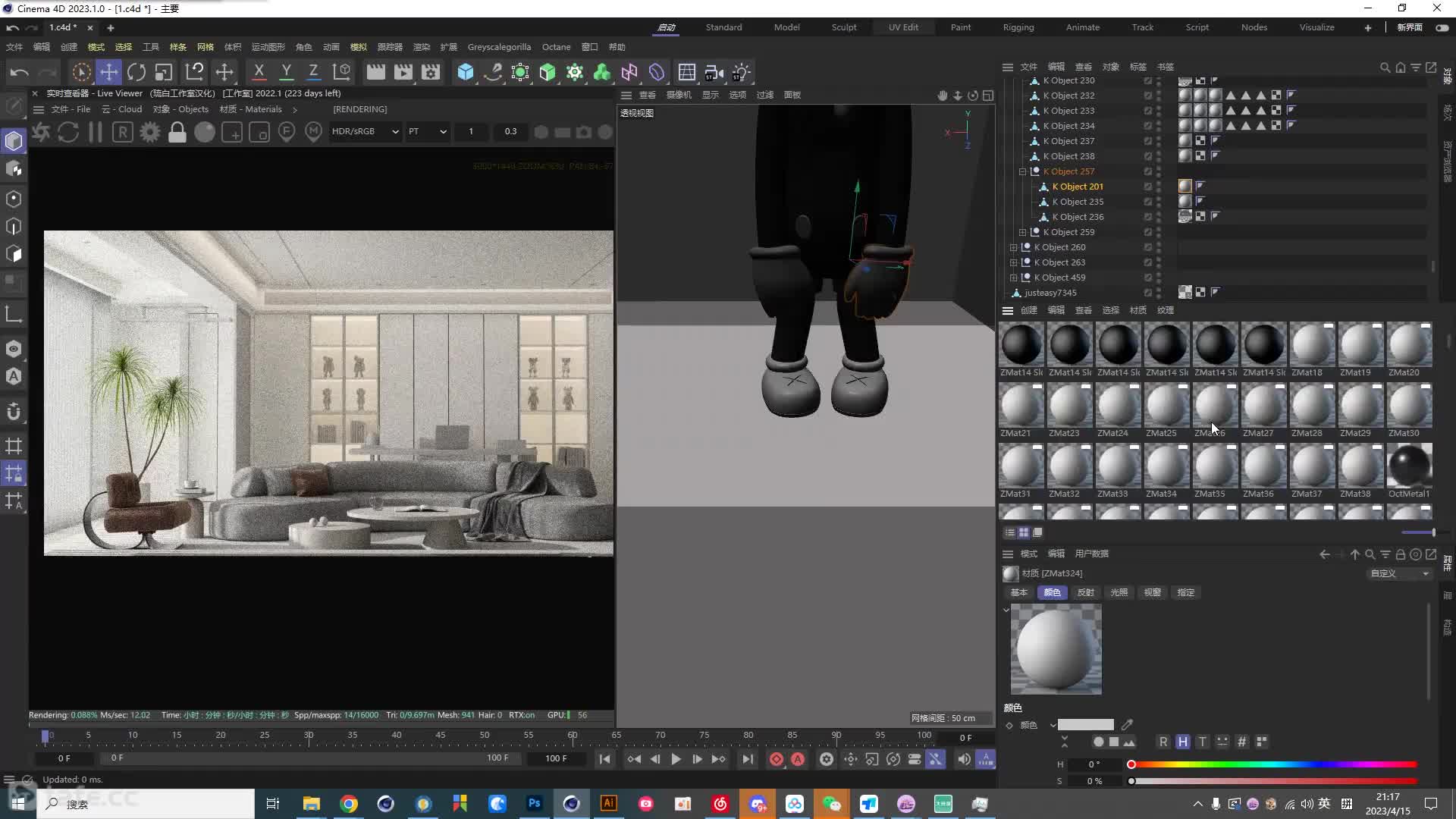Click the saturation S slider
The image size is (1456, 819).
point(1273,781)
